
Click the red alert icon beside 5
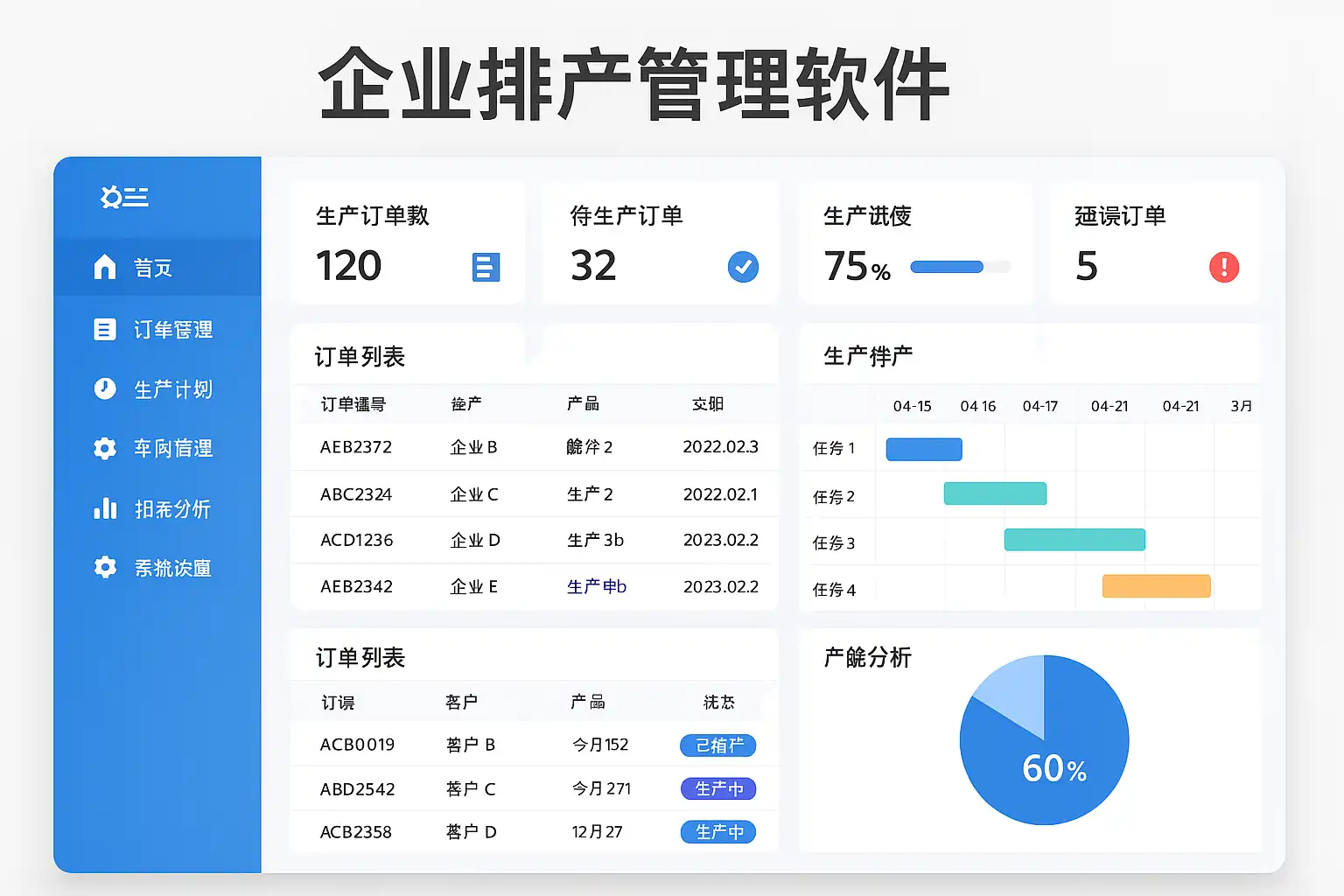coord(1223,266)
